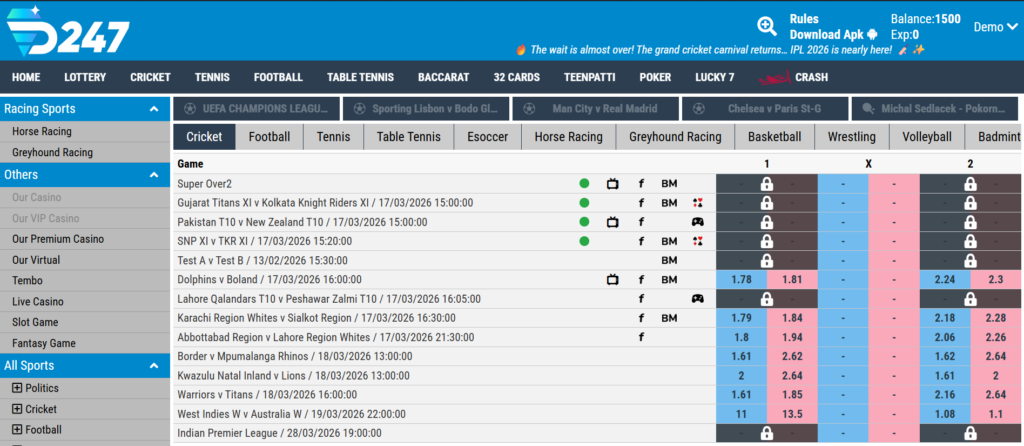The height and width of the screenshot is (446, 1024).
Task: Click the magnifier search icon in header
Action: [767, 26]
